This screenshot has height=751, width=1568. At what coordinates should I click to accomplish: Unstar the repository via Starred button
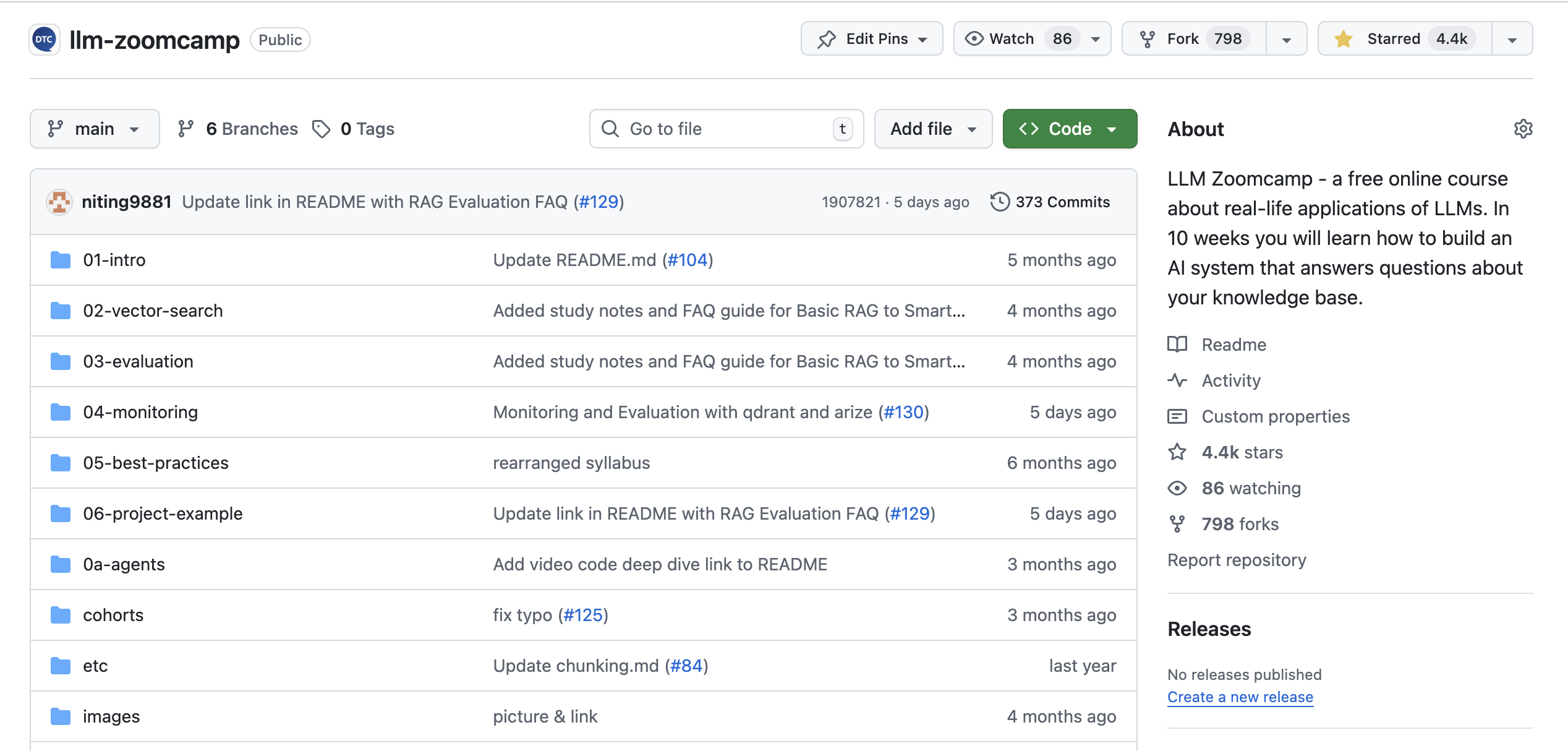1404,38
